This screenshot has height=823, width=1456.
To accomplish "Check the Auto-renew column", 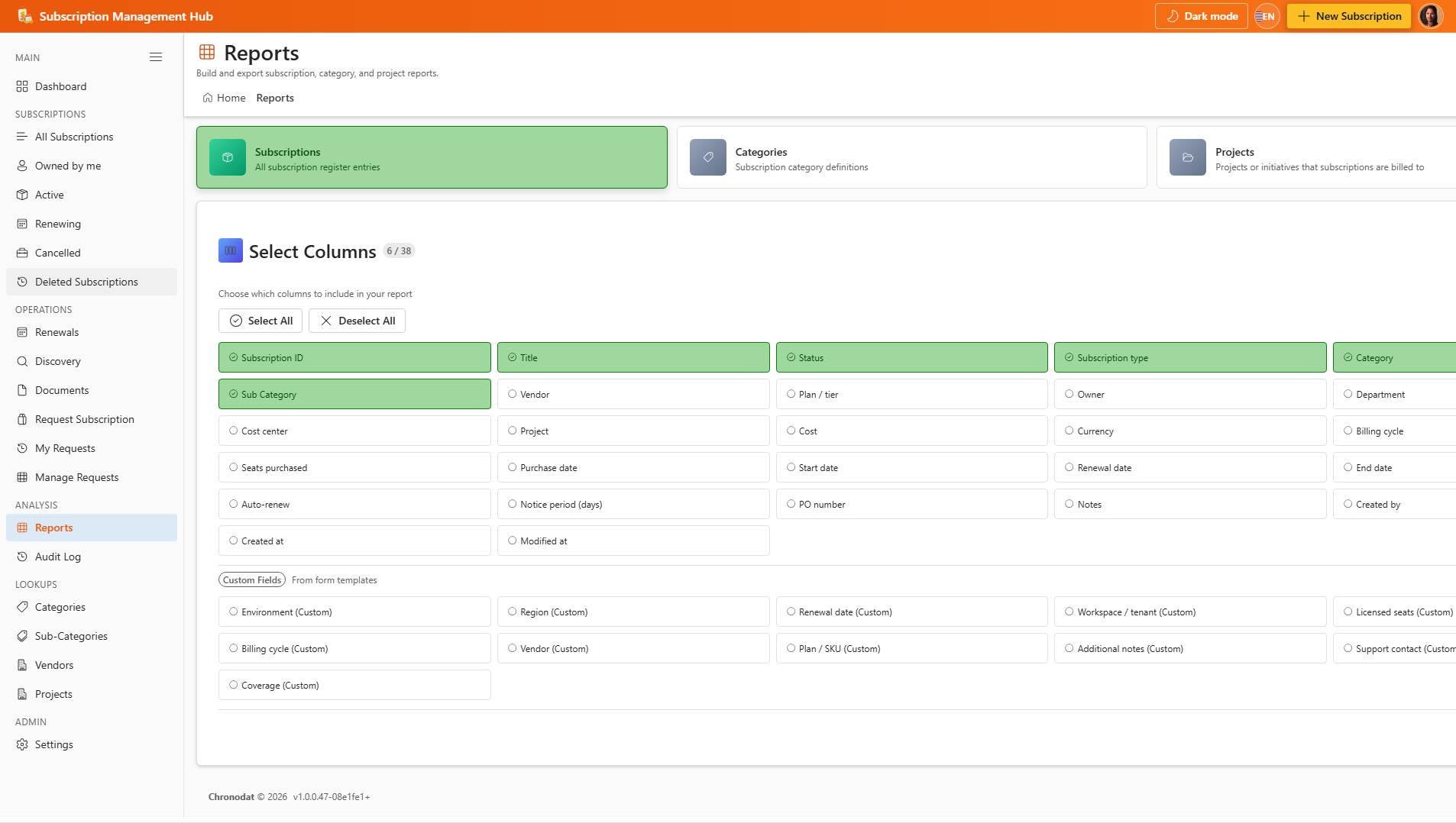I will (x=354, y=504).
